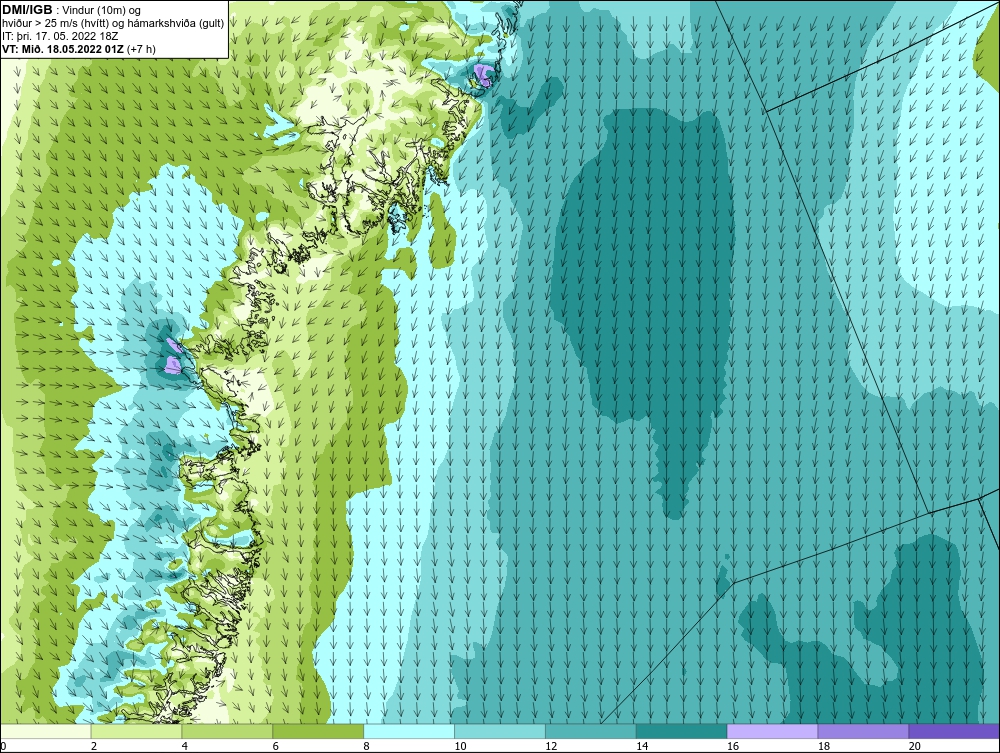Pick the 10–12 m/s turquoise legend swatch
Viewport: 1000px width, 753px height.
[500, 731]
